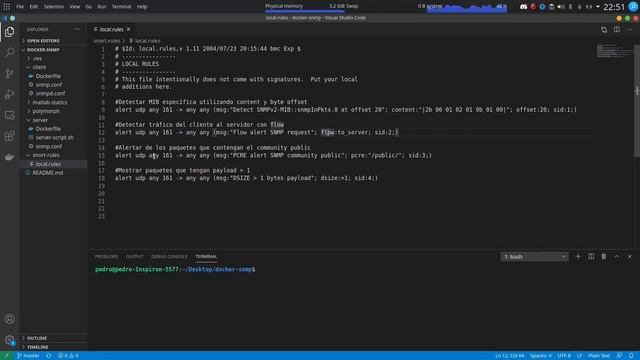Click the UTF-8 encoding indicator
Image resolution: width=640 pixels, height=360 pixels.
point(564,356)
